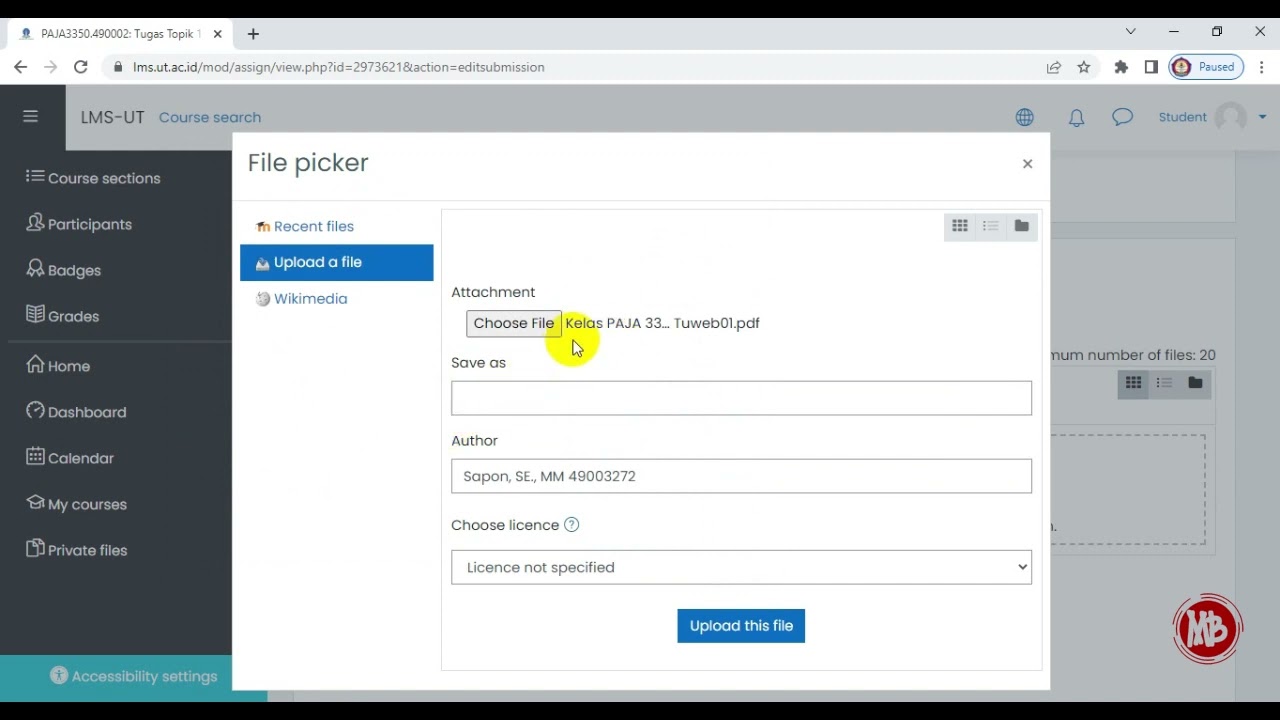The width and height of the screenshot is (1280, 720).
Task: Open the messages chat bubble icon
Action: (x=1122, y=117)
